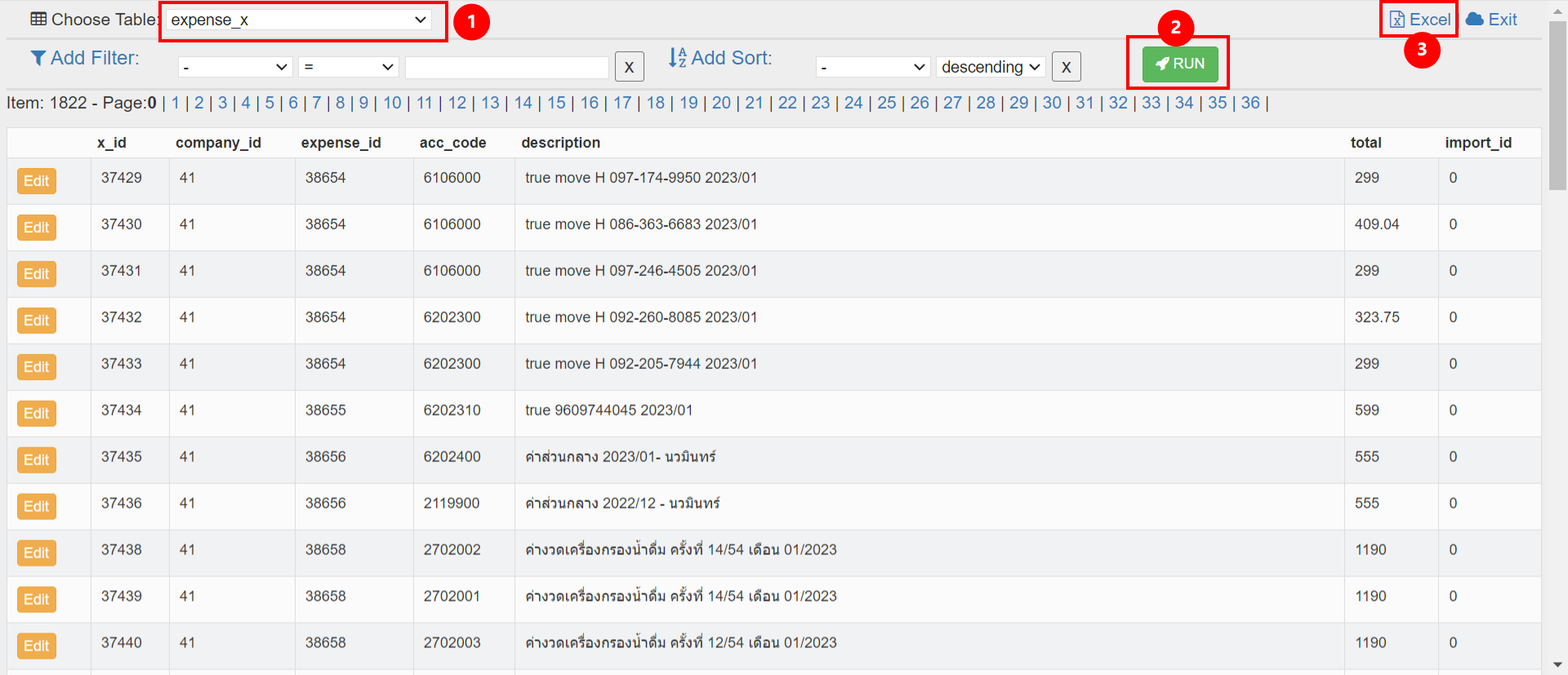1568x675 pixels.
Task: Click the company_id column header
Action: 218,143
